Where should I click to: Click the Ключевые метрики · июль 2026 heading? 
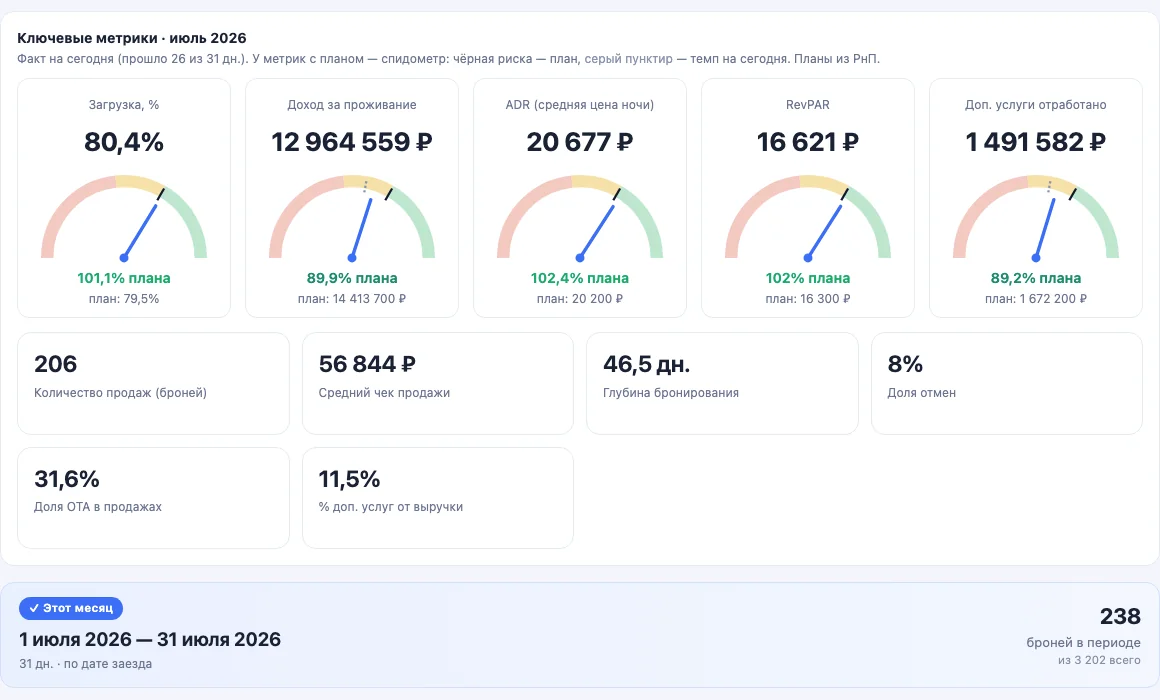click(x=132, y=38)
